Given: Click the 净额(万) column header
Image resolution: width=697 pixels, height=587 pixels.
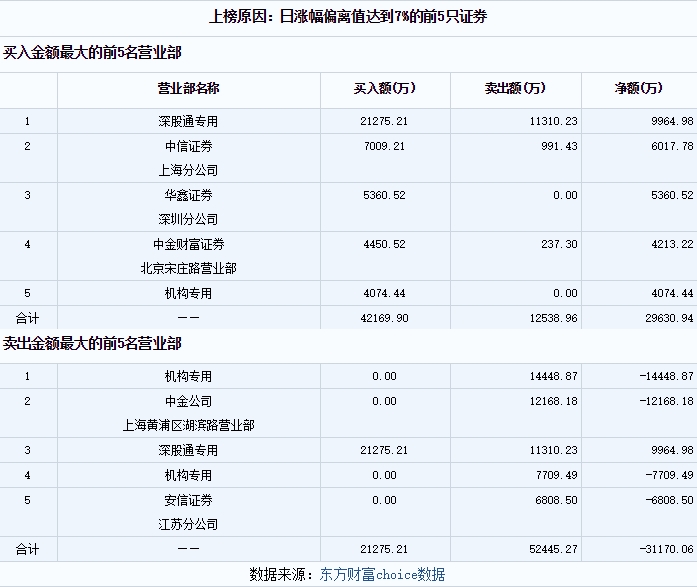Looking at the screenshot, I should coord(638,89).
